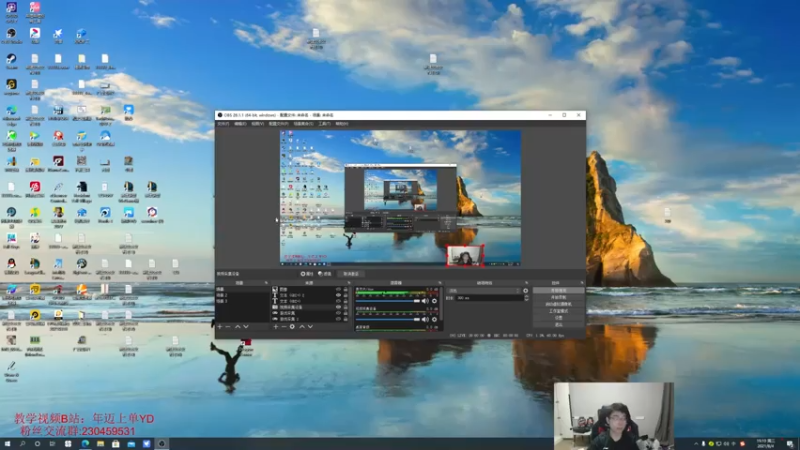Click Start Streaming in Controls dock
The height and width of the screenshot is (450, 800).
[x=559, y=290]
